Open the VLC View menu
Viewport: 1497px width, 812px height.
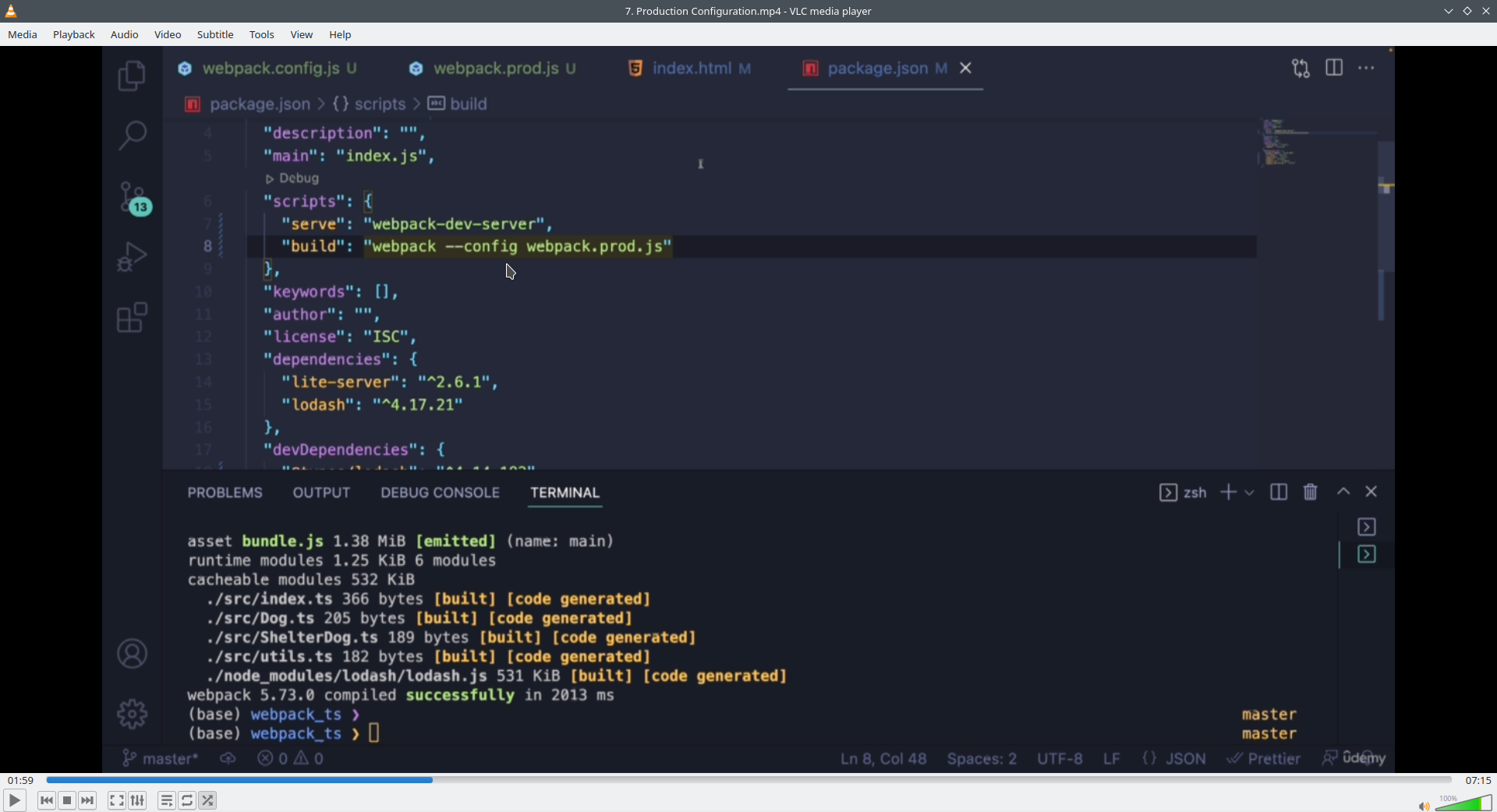point(302,34)
